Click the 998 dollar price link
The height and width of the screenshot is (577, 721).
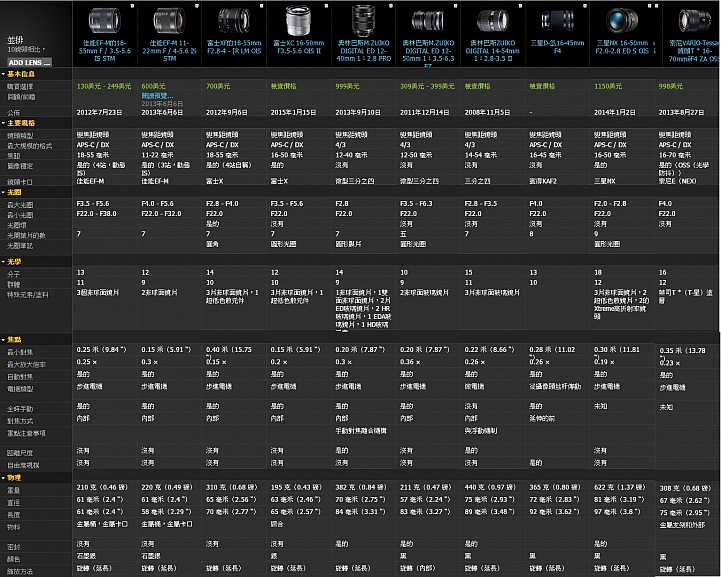670,86
